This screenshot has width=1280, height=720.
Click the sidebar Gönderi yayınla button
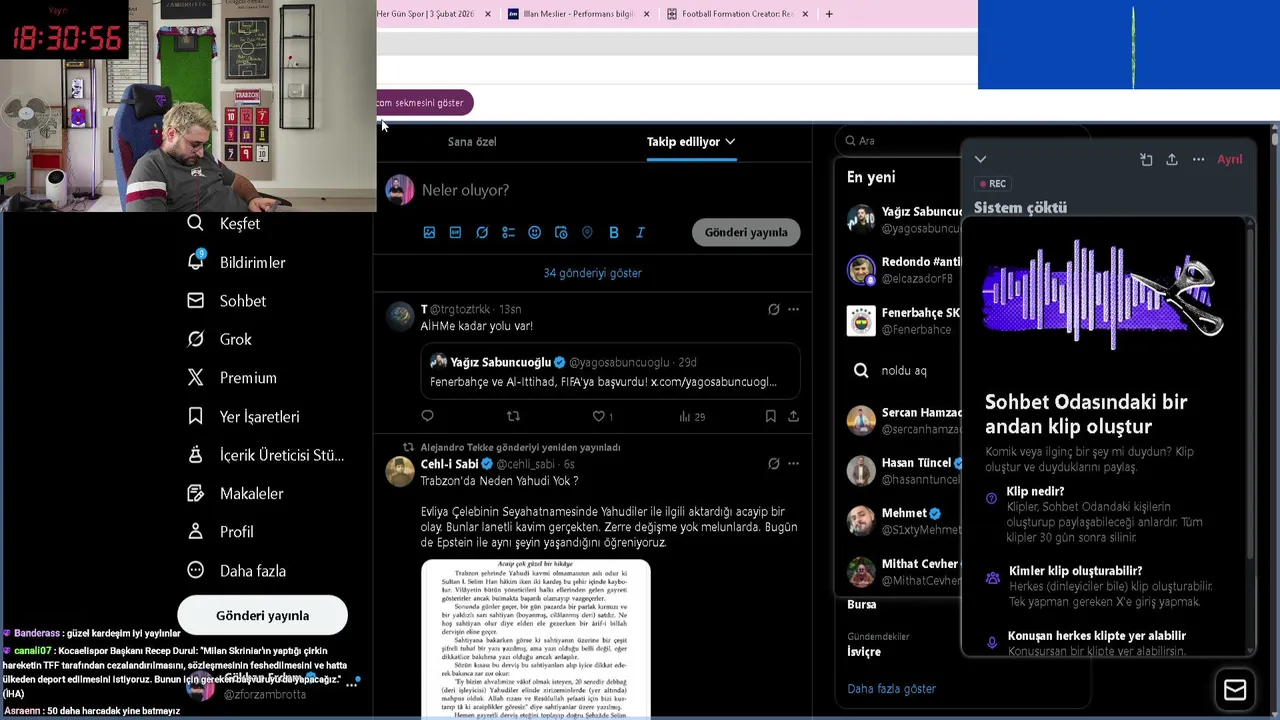[262, 615]
